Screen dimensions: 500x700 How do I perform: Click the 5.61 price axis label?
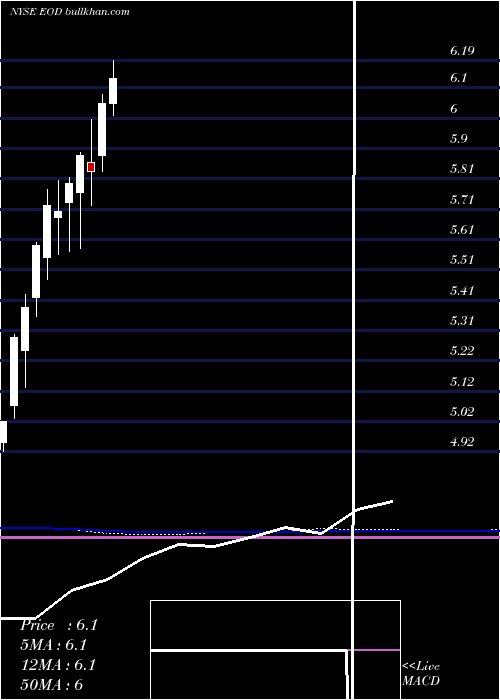(462, 230)
